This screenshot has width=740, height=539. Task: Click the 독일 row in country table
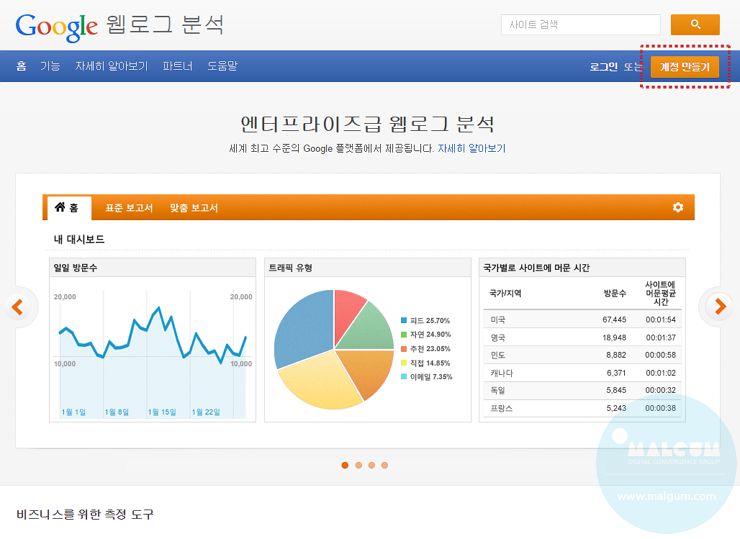(x=582, y=390)
